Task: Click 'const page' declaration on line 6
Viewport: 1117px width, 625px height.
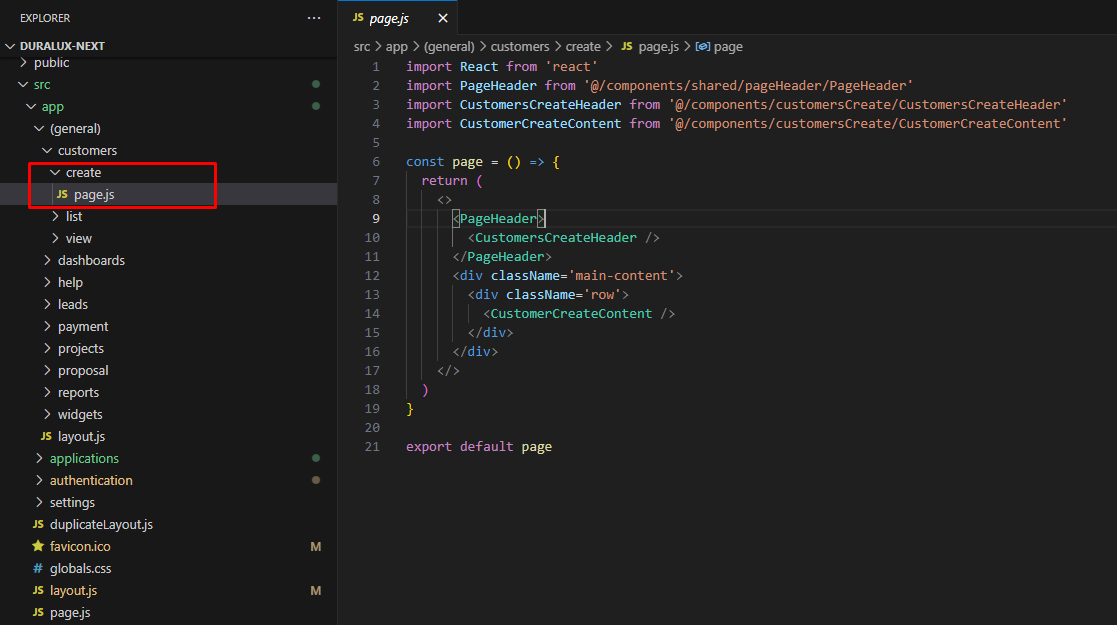Action: [445, 162]
